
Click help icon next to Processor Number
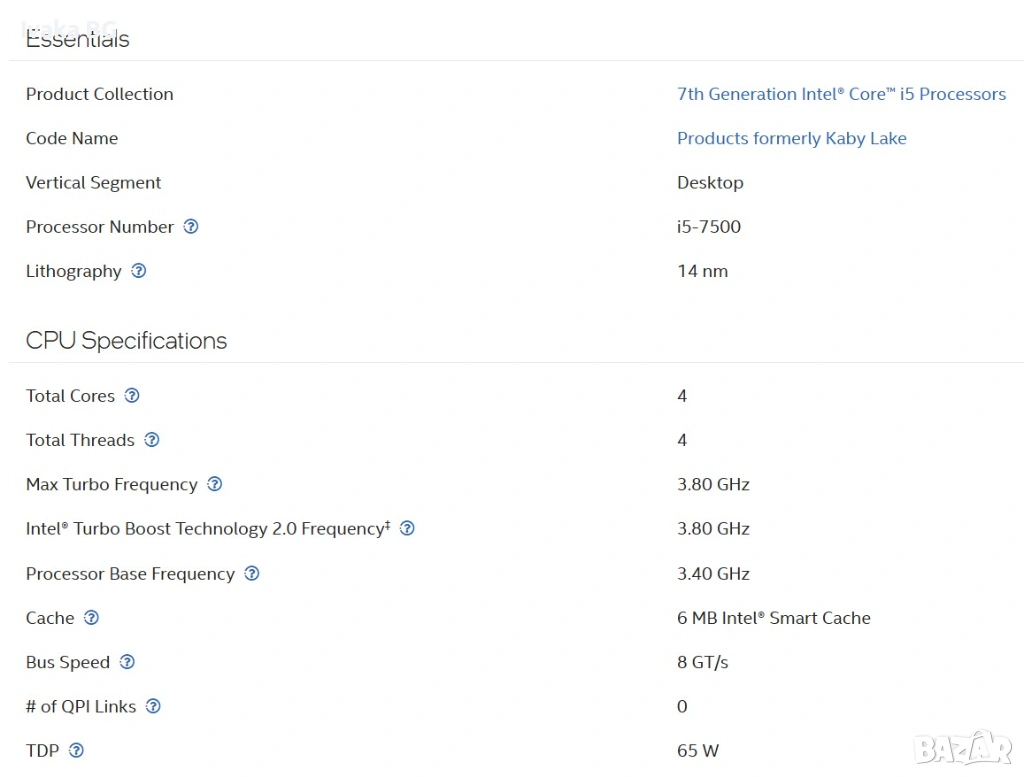[191, 227]
